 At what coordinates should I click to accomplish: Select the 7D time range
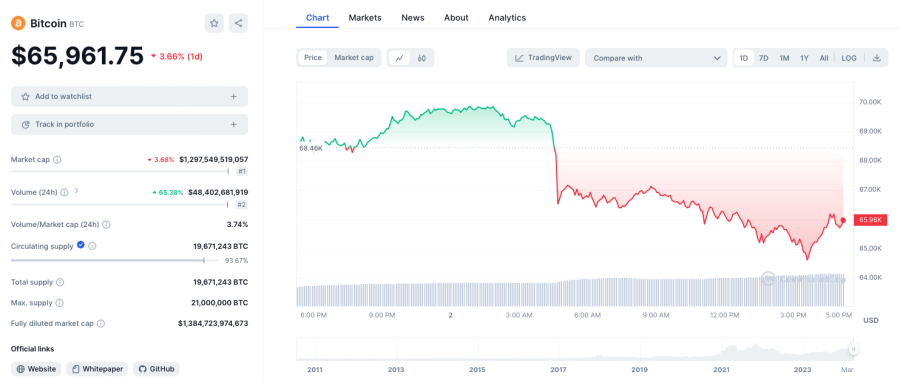click(x=763, y=58)
